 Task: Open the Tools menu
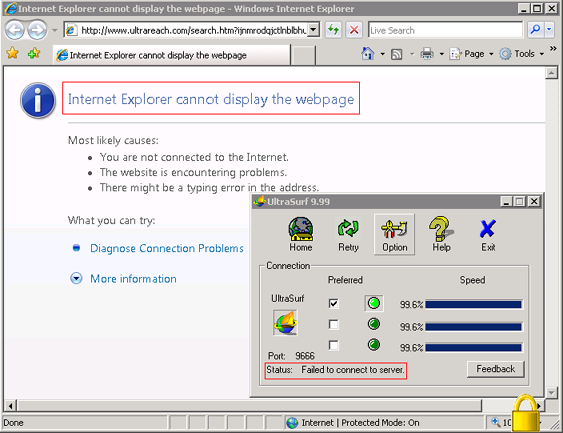click(x=522, y=54)
